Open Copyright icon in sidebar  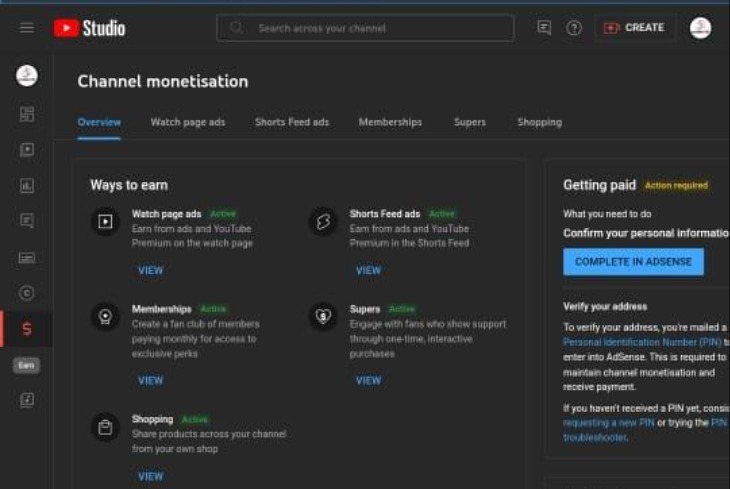tap(27, 293)
